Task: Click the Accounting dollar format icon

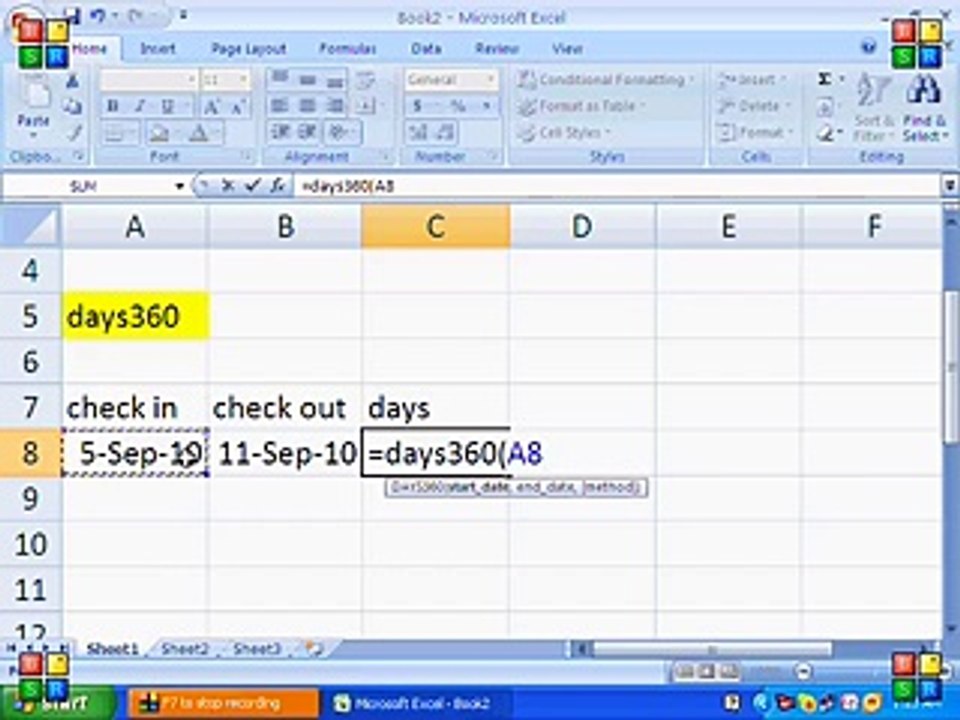Action: (x=418, y=106)
